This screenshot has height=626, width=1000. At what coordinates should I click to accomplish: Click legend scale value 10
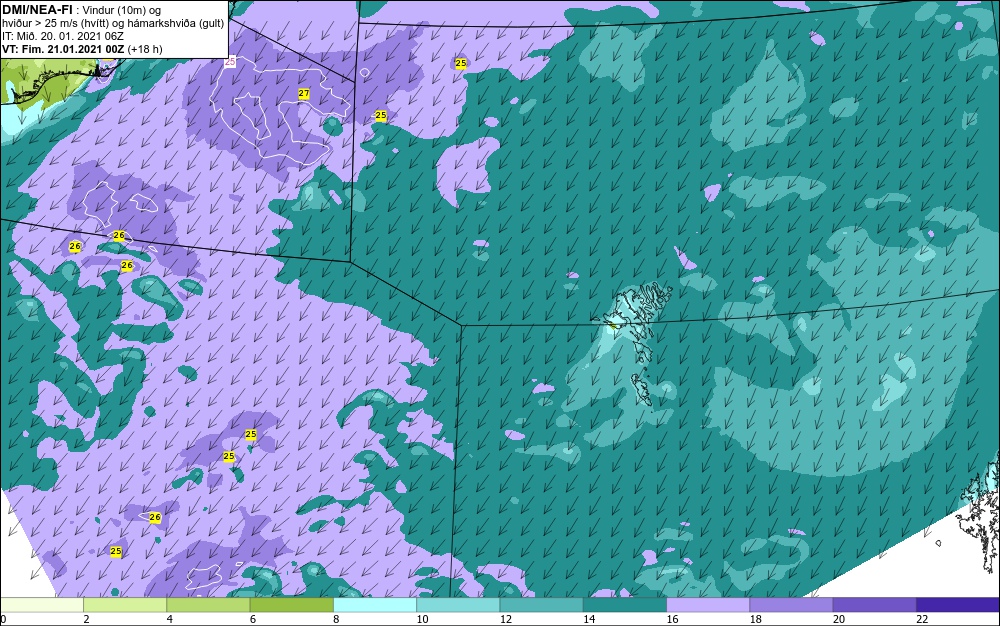click(422, 619)
